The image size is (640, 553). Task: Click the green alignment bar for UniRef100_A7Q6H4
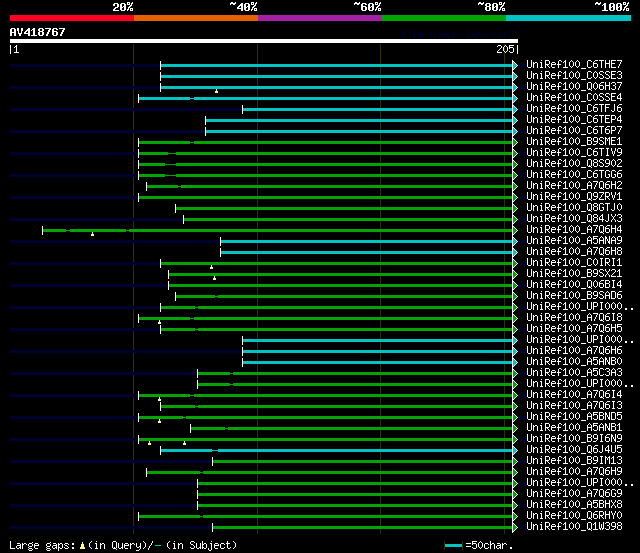tap(278, 231)
